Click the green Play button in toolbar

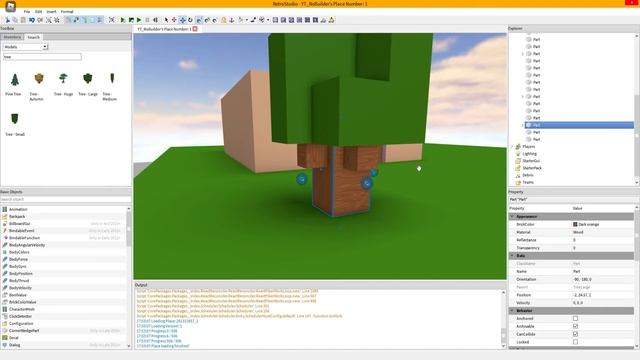point(123,20)
